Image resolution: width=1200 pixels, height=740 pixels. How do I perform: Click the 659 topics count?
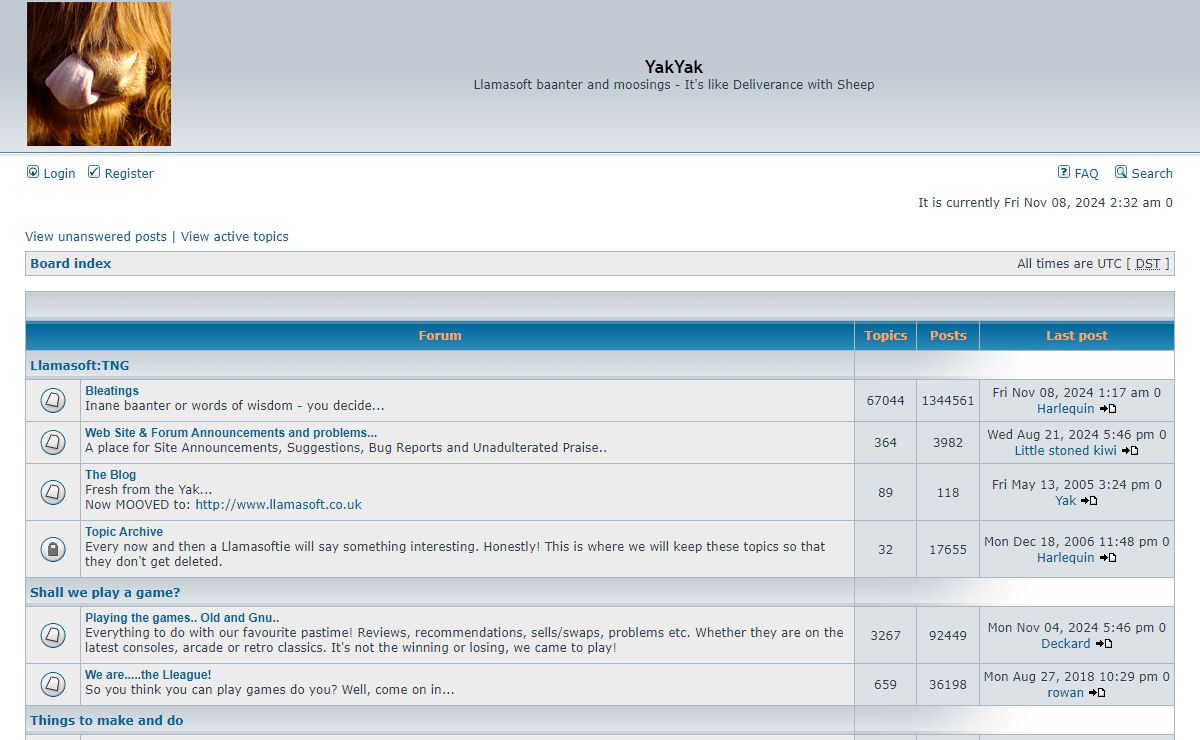pyautogui.click(x=886, y=686)
